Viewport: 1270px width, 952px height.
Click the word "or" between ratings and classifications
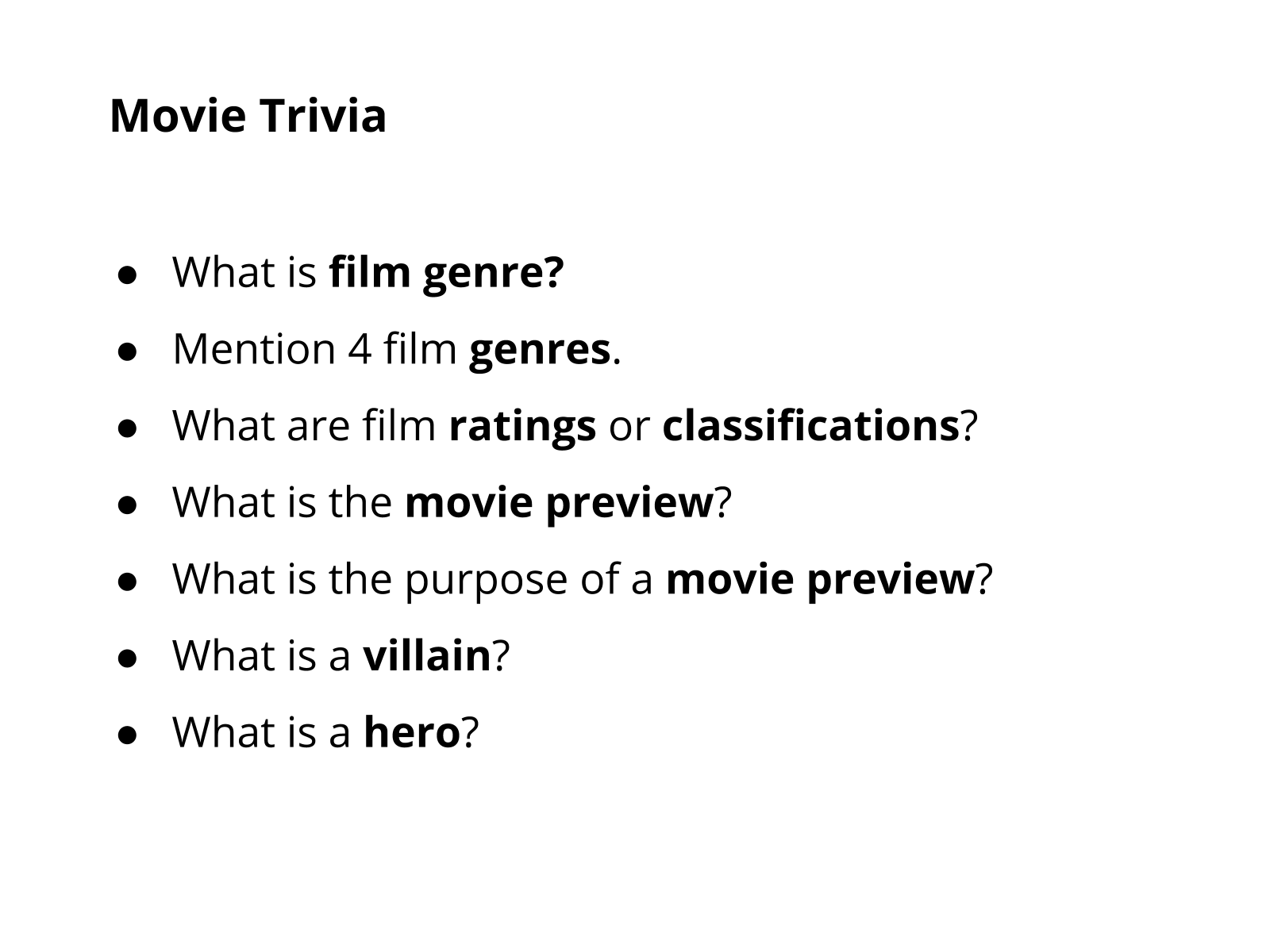629,426
